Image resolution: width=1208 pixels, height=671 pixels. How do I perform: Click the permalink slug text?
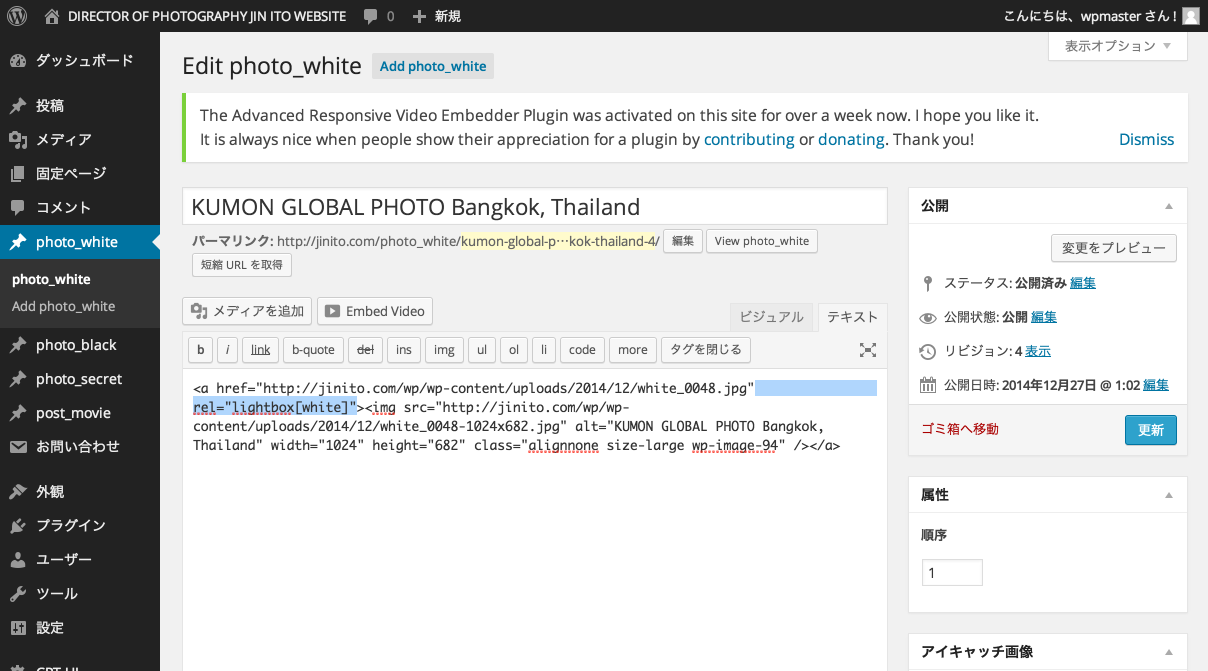point(558,241)
